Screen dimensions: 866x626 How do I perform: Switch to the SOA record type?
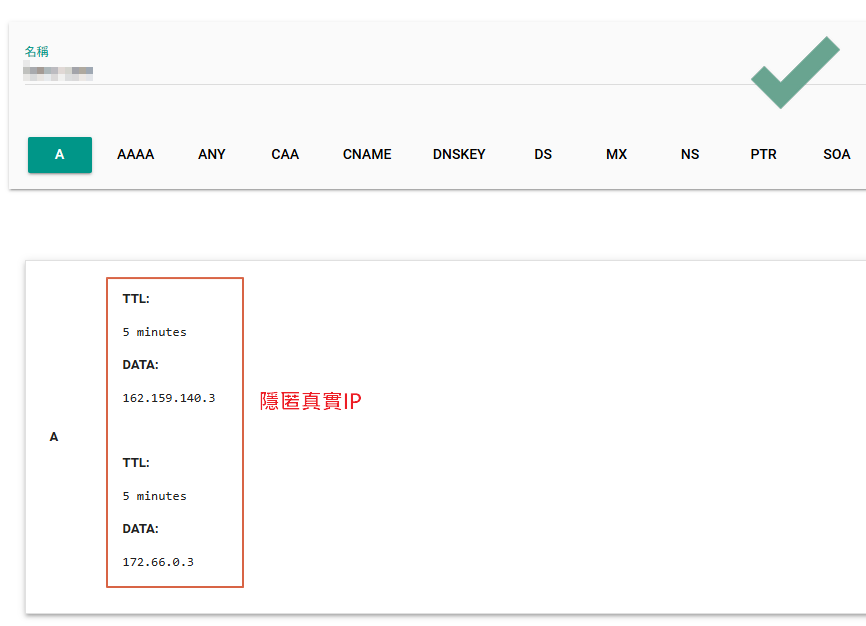click(836, 155)
